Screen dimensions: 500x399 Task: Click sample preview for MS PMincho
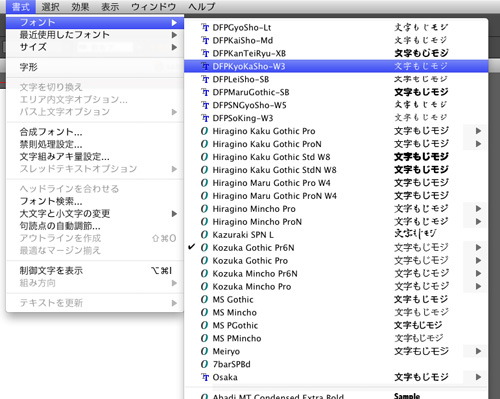(x=419, y=338)
